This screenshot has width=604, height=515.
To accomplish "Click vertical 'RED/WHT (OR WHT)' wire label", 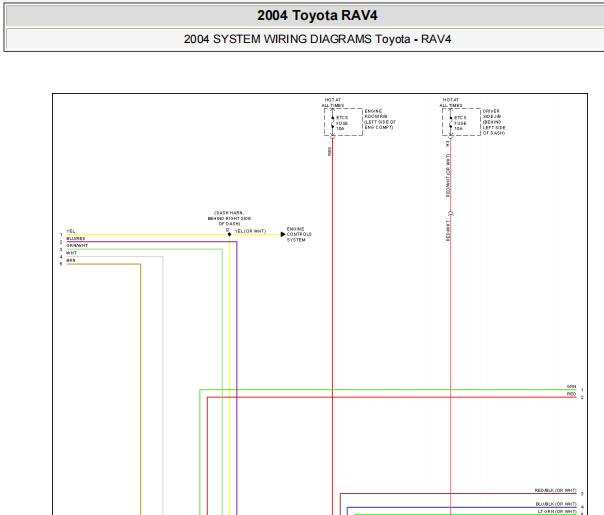I will click(x=448, y=176).
